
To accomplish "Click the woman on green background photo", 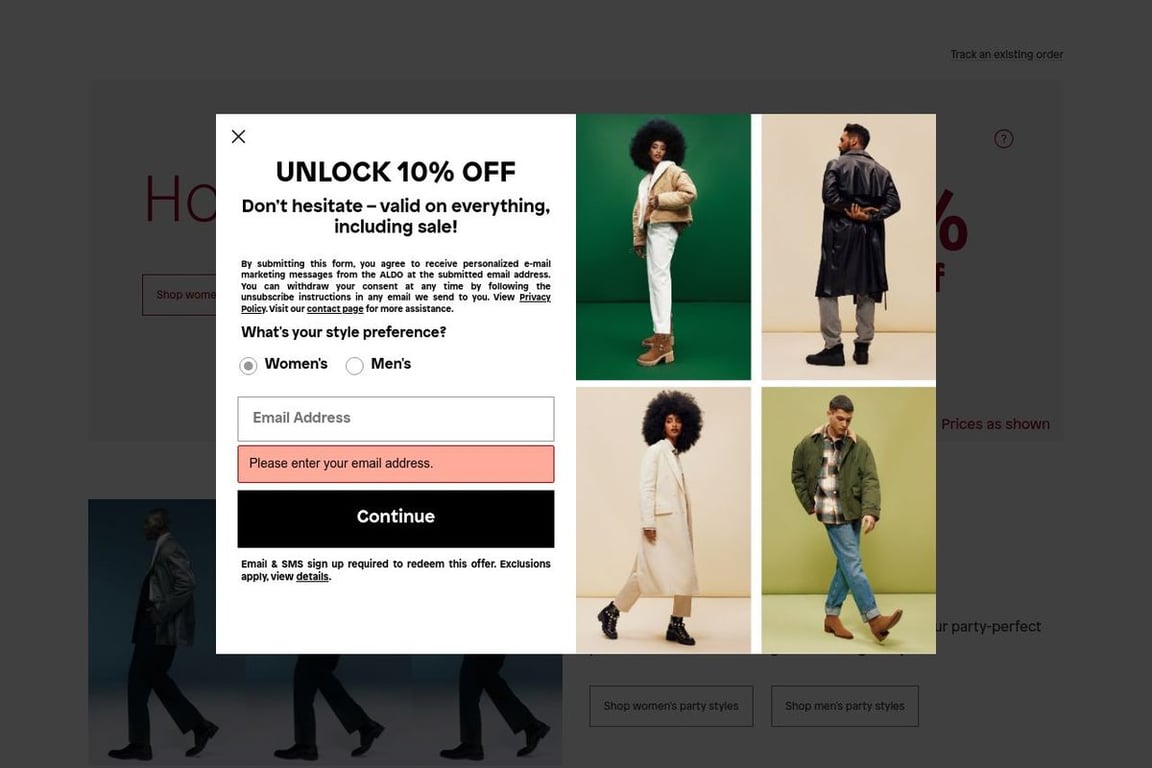I will tap(663, 247).
